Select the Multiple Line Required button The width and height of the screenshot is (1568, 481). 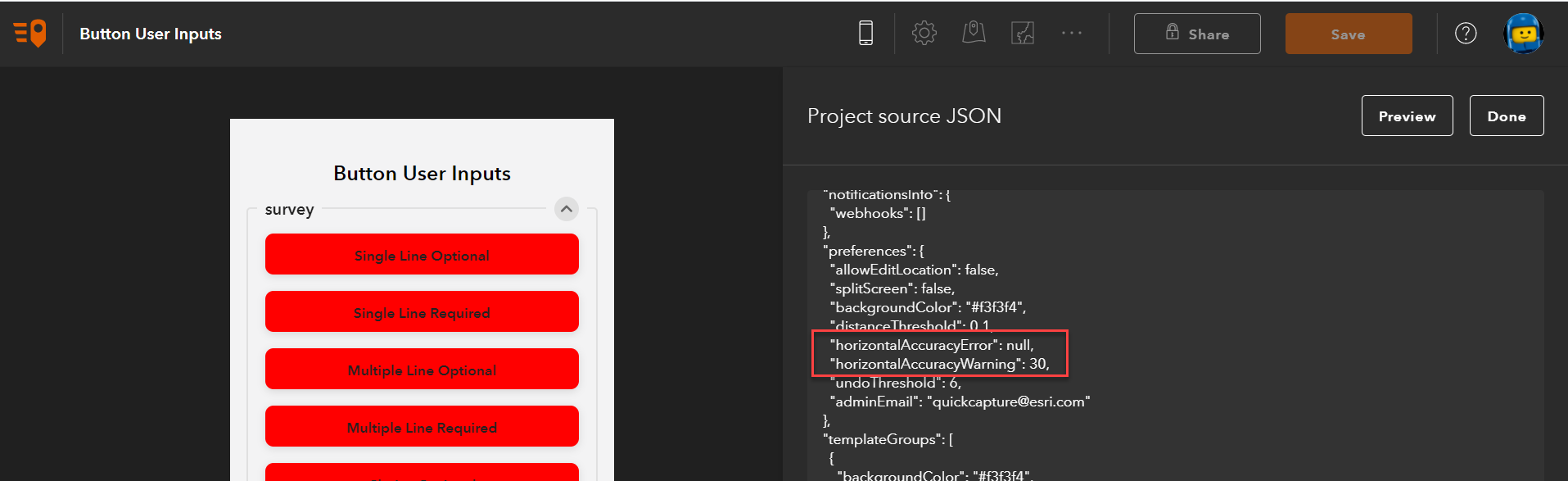click(422, 427)
